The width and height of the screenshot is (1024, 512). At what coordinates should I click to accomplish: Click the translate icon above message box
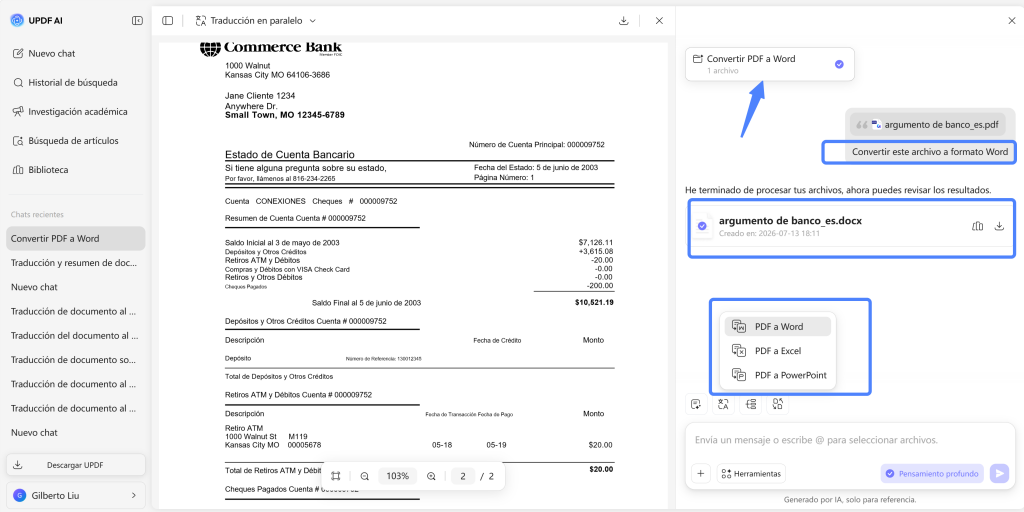click(723, 404)
